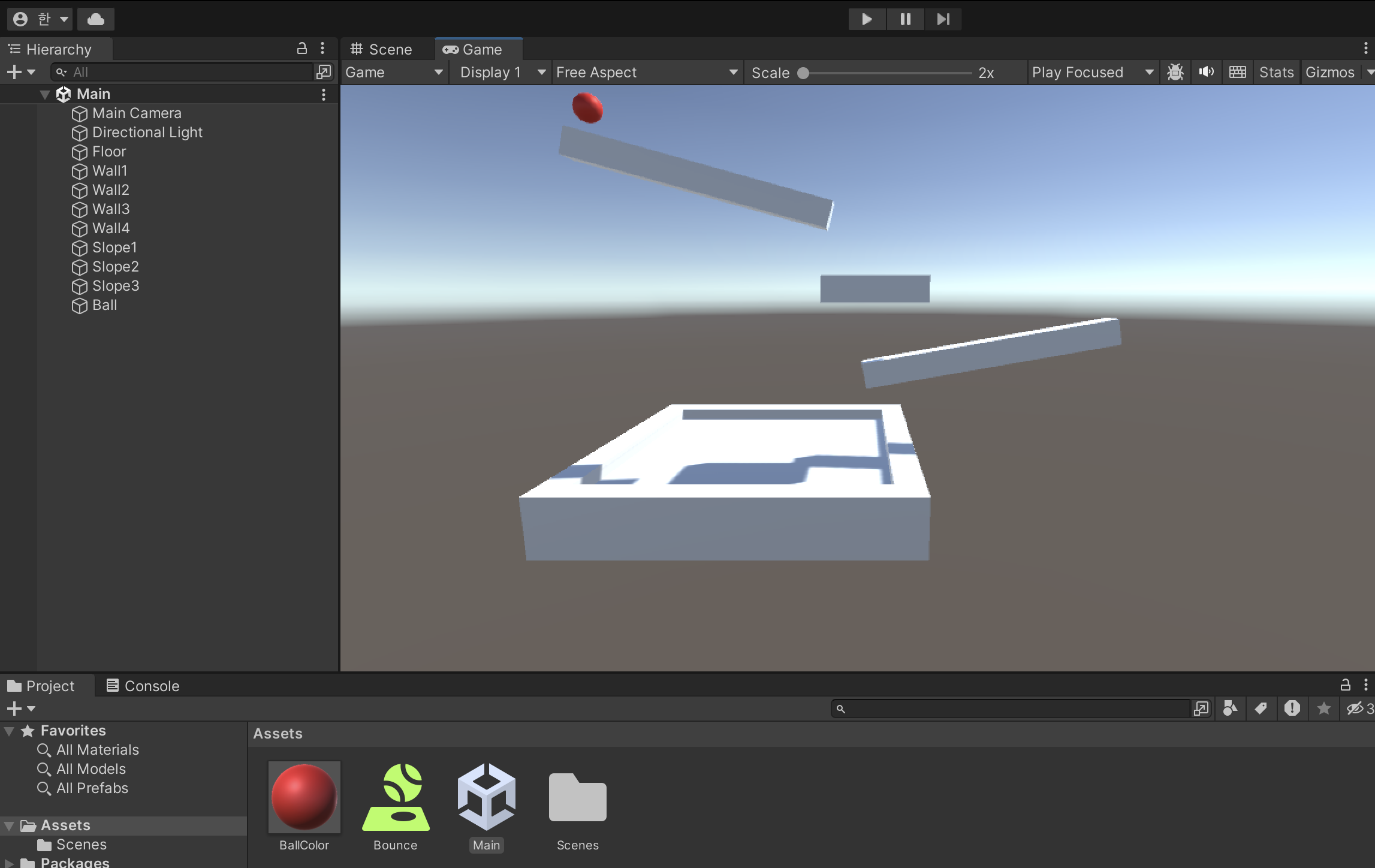Collapse the Main scene in Hierarchy
The width and height of the screenshot is (1375, 868).
pos(45,95)
